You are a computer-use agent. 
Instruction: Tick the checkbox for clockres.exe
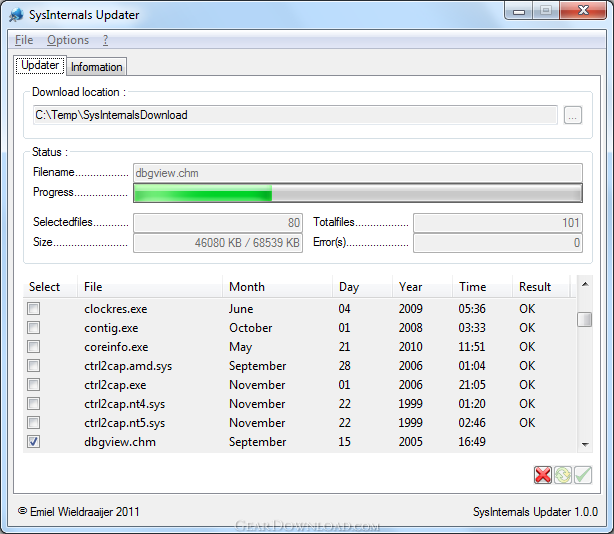[x=34, y=308]
